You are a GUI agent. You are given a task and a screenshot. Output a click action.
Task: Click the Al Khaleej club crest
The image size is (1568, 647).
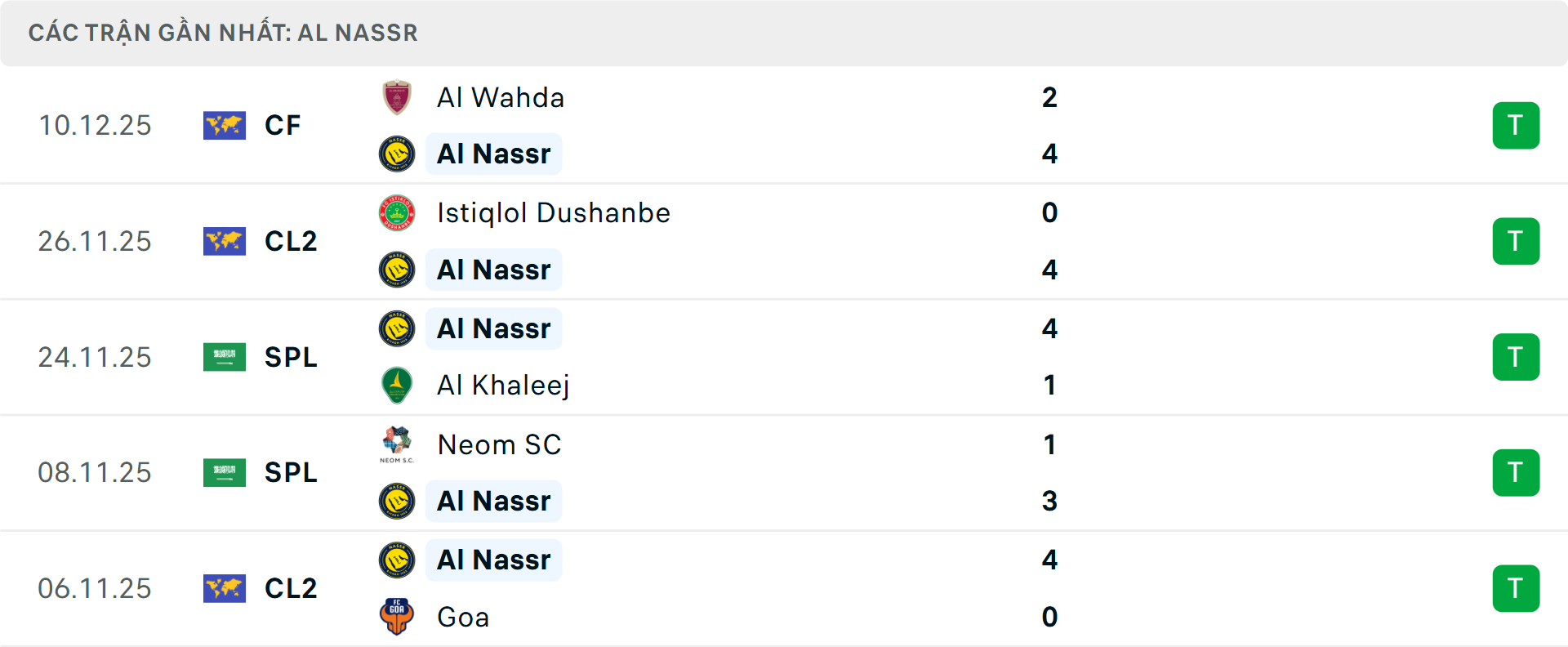(x=397, y=385)
